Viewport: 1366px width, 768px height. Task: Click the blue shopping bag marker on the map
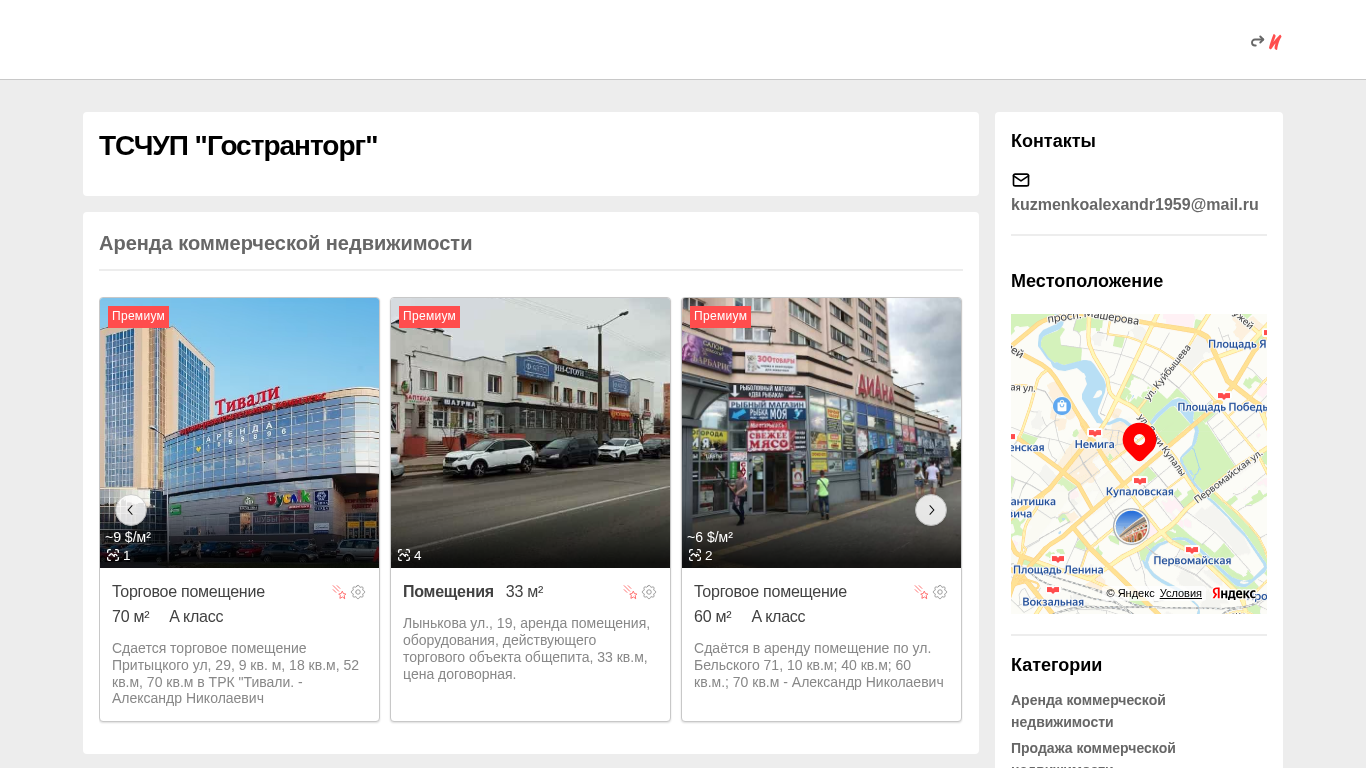(x=1062, y=406)
